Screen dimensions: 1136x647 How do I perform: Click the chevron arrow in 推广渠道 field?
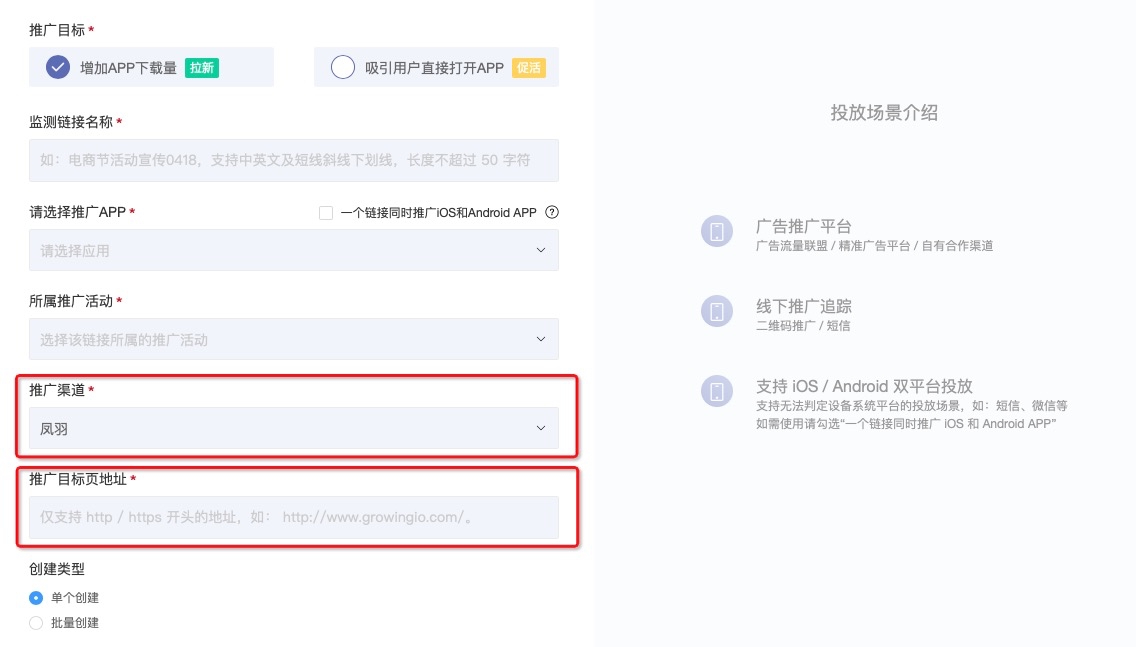coord(541,428)
